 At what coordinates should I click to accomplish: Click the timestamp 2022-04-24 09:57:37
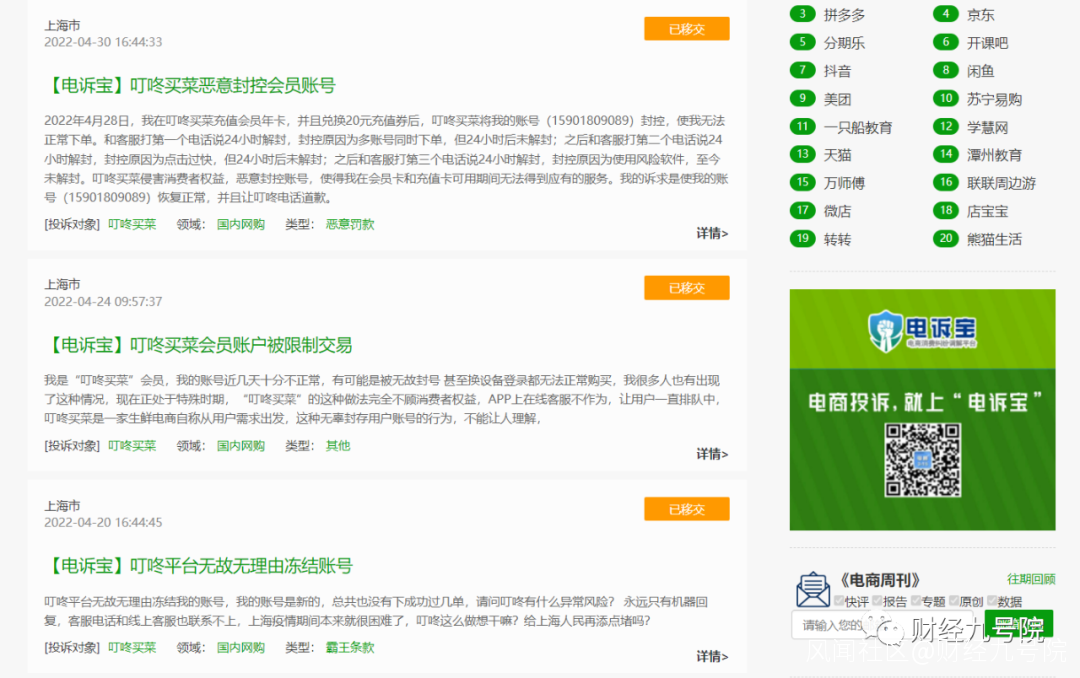click(x=103, y=302)
